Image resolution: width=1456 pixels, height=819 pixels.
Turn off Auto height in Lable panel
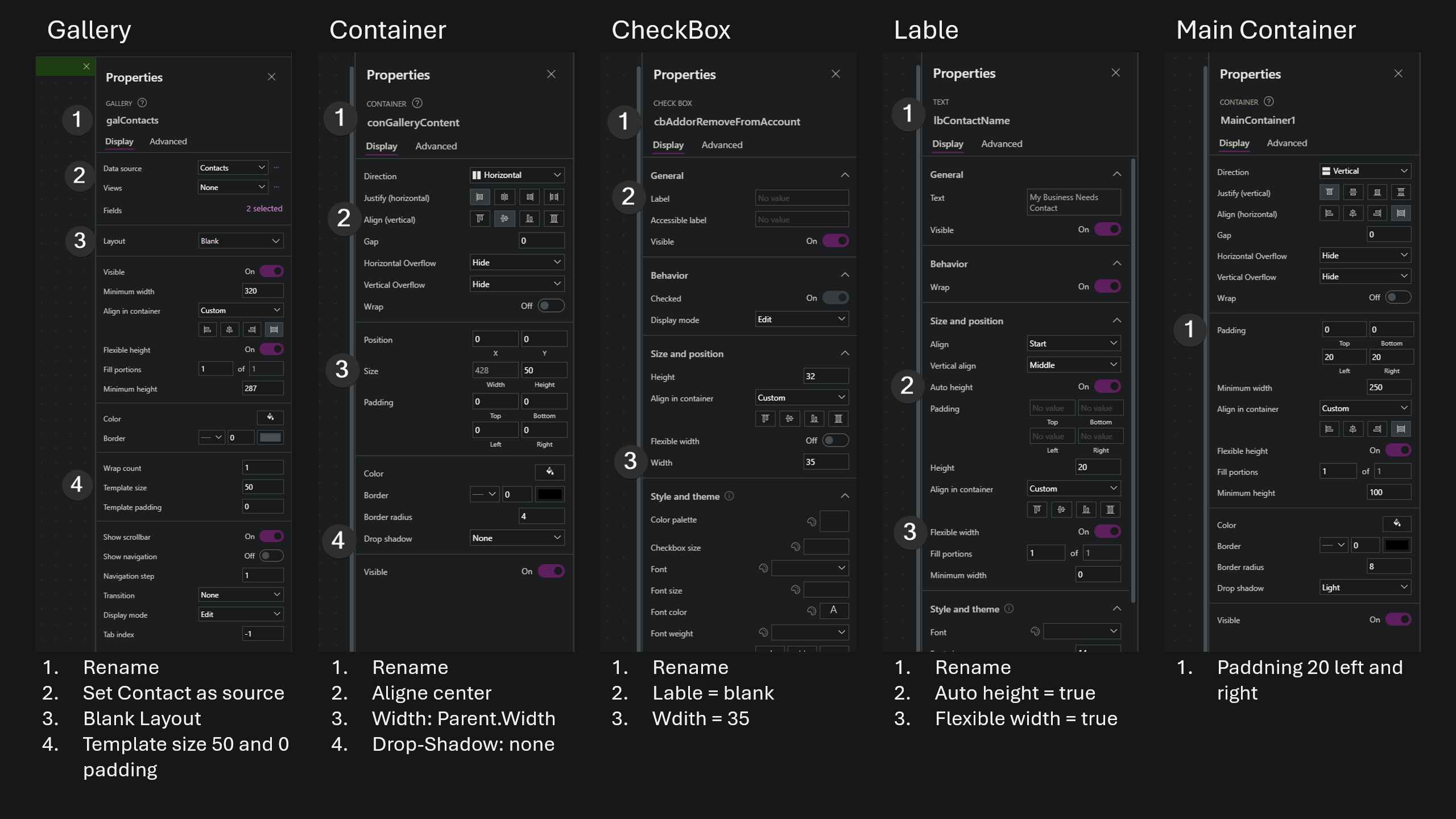1107,387
